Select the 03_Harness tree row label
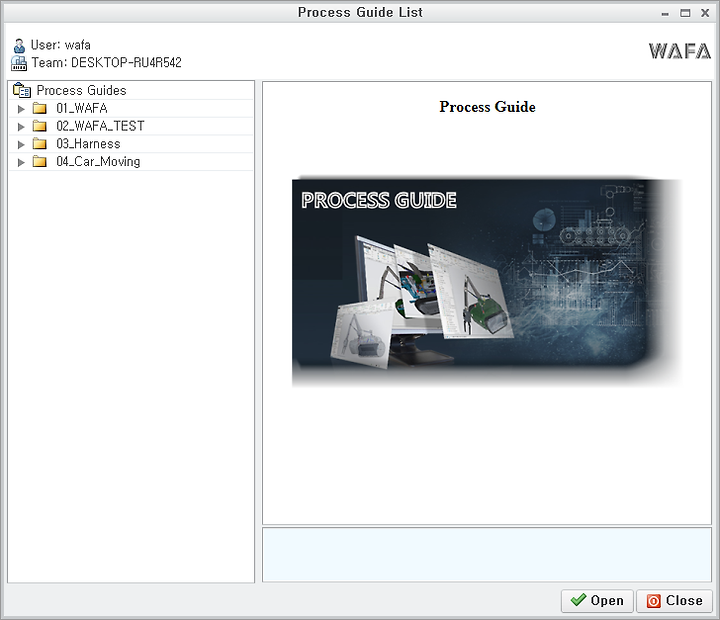The image size is (720, 620). coord(88,144)
